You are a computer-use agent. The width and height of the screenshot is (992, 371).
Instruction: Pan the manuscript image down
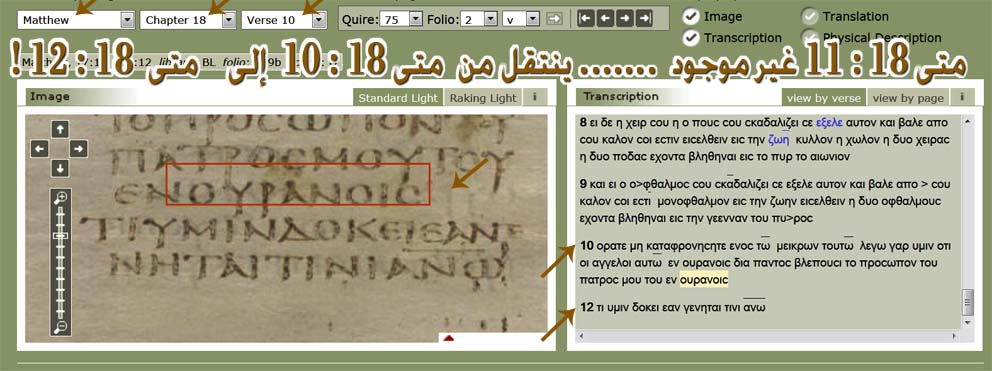click(x=59, y=168)
